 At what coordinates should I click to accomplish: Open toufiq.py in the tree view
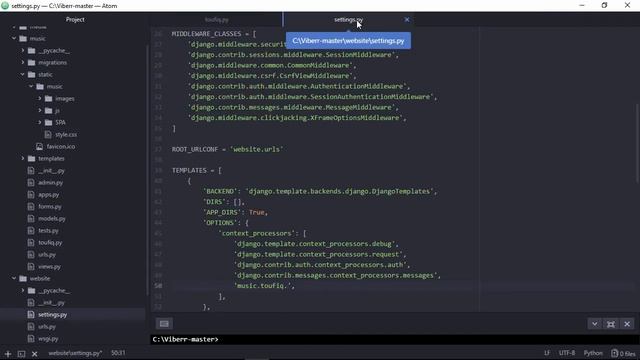click(x=50, y=242)
